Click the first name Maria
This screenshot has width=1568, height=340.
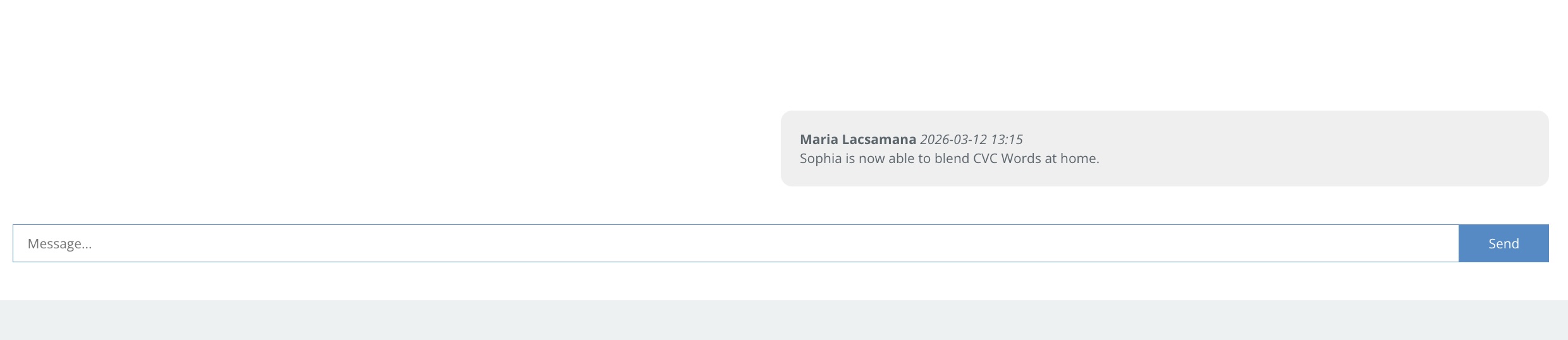tap(819, 140)
